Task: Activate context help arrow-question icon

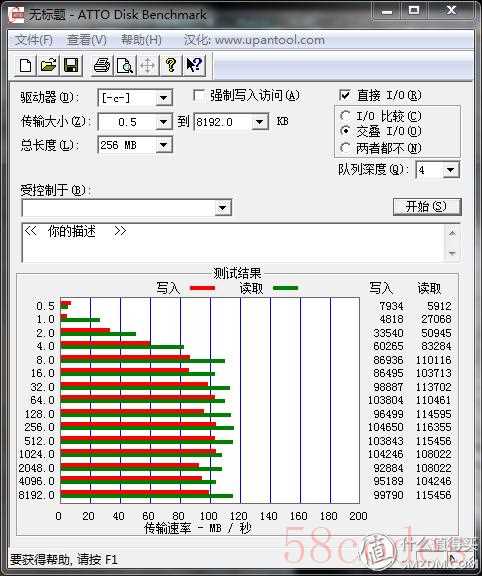Action: coord(194,65)
